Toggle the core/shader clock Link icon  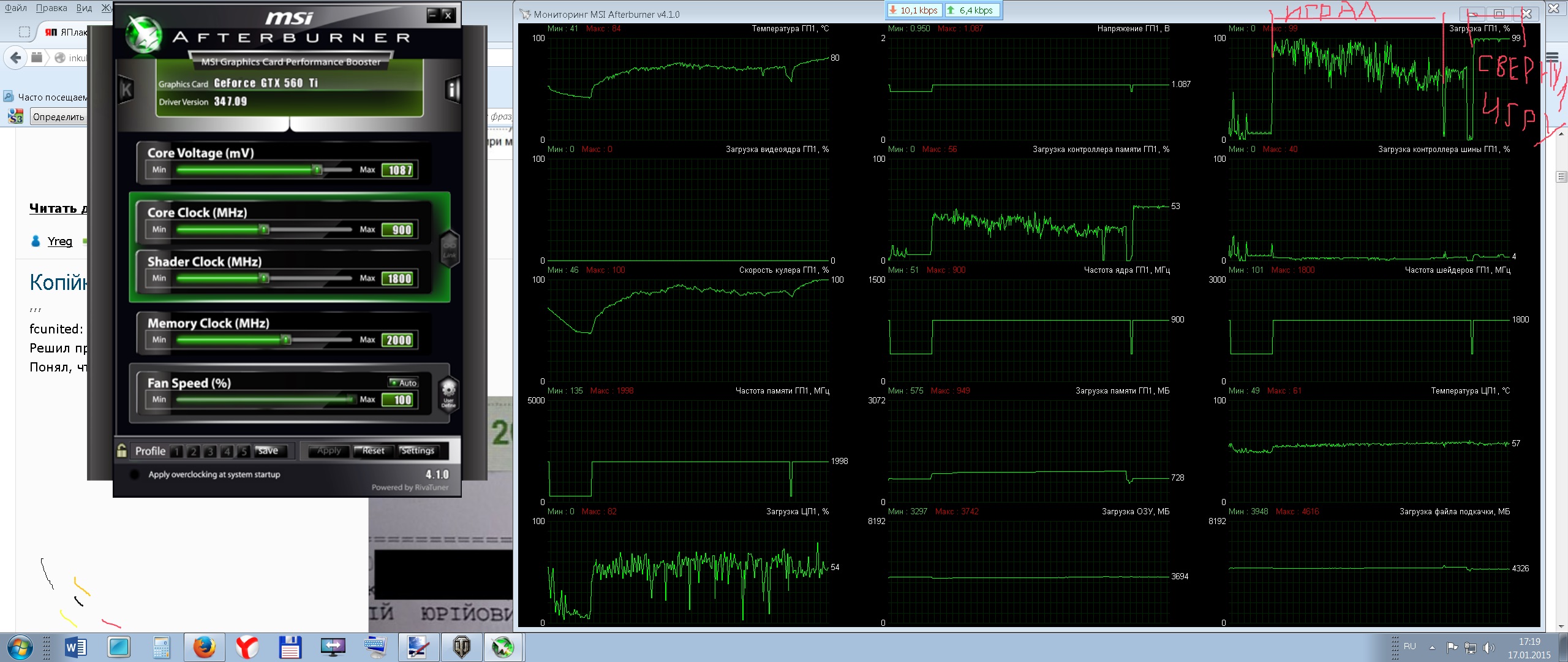click(450, 248)
